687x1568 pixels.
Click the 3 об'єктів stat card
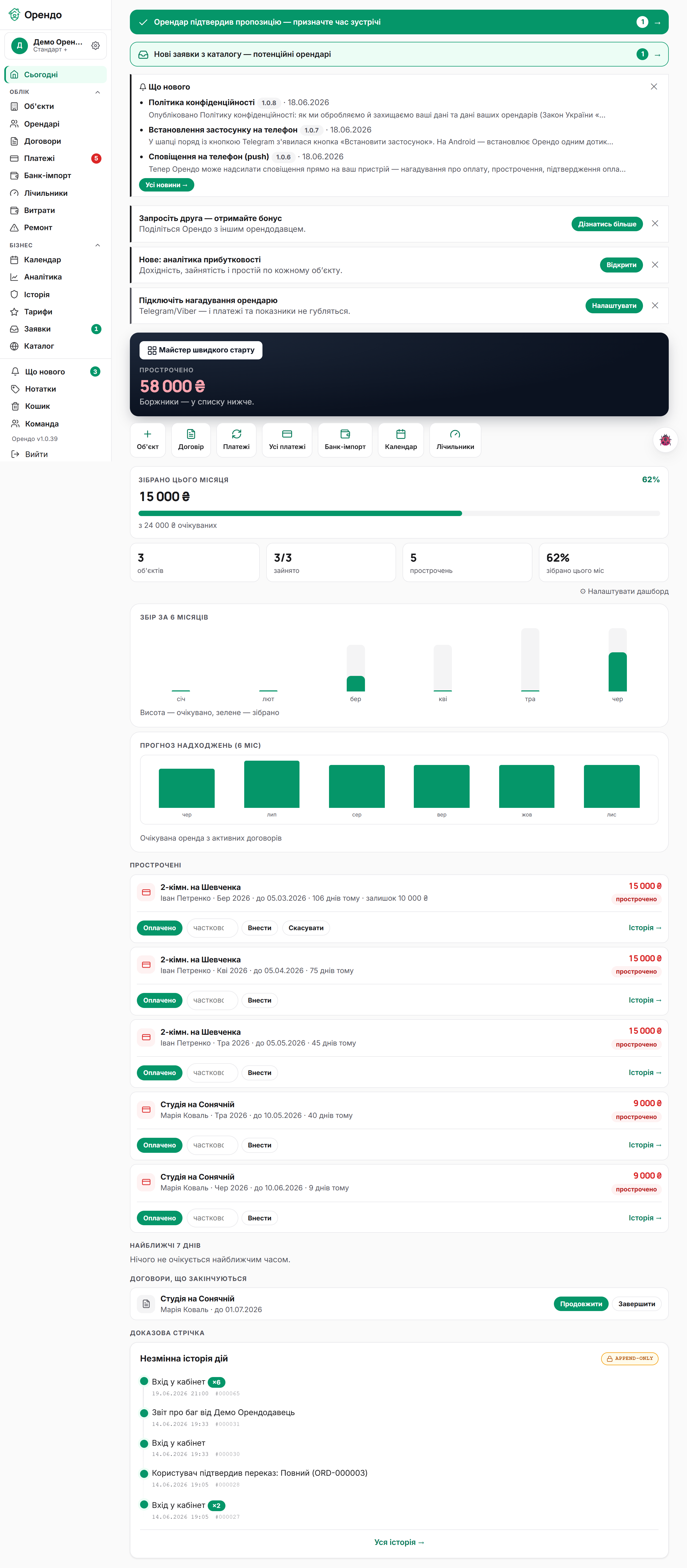pyautogui.click(x=195, y=562)
